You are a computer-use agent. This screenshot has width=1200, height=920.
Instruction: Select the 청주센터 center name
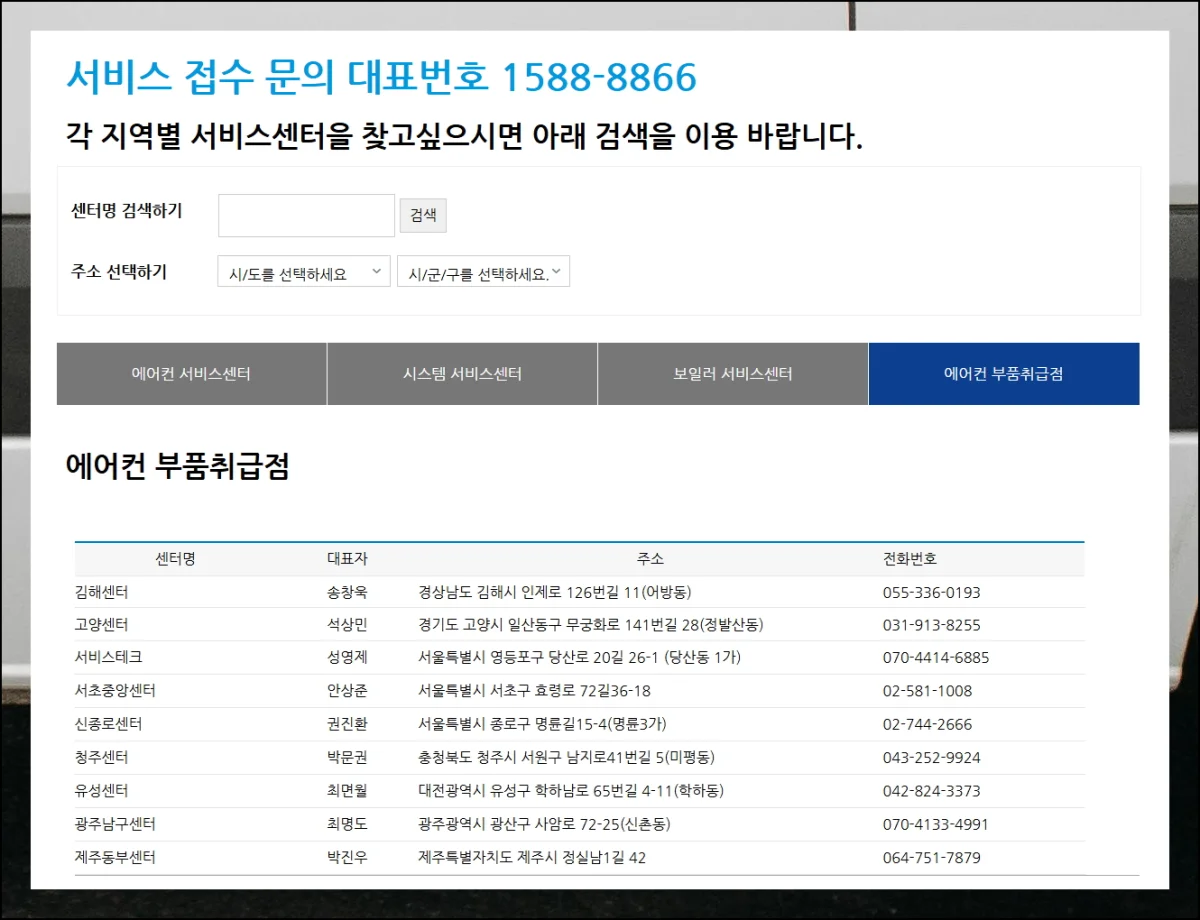101,758
